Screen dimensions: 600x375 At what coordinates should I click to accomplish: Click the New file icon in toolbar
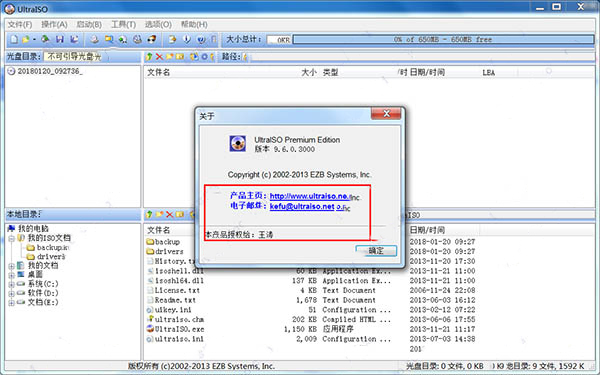[x=14, y=39]
